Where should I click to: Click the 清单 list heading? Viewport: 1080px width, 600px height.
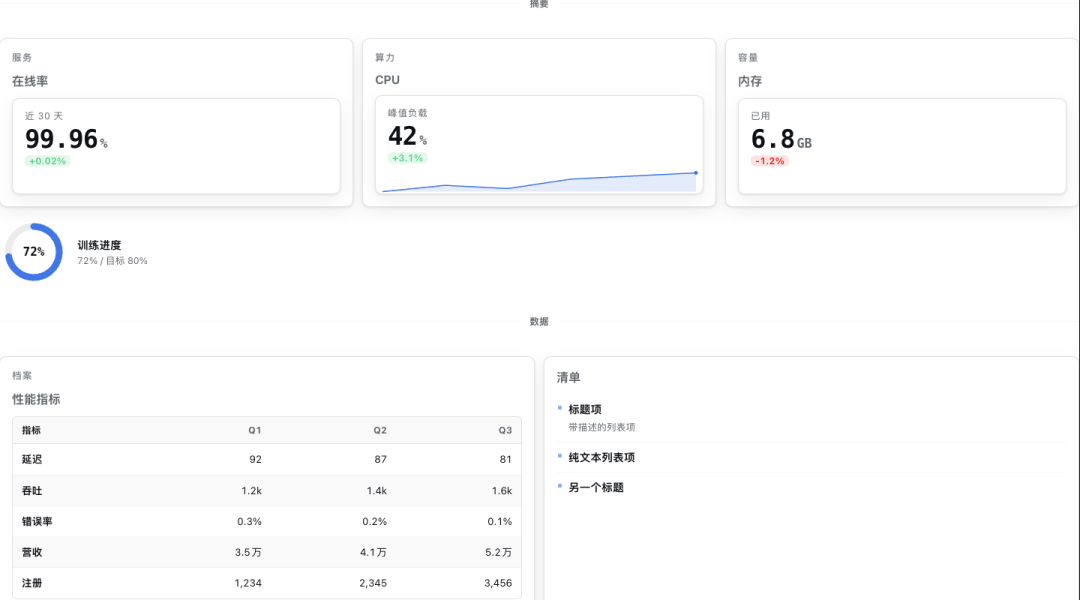click(x=568, y=377)
